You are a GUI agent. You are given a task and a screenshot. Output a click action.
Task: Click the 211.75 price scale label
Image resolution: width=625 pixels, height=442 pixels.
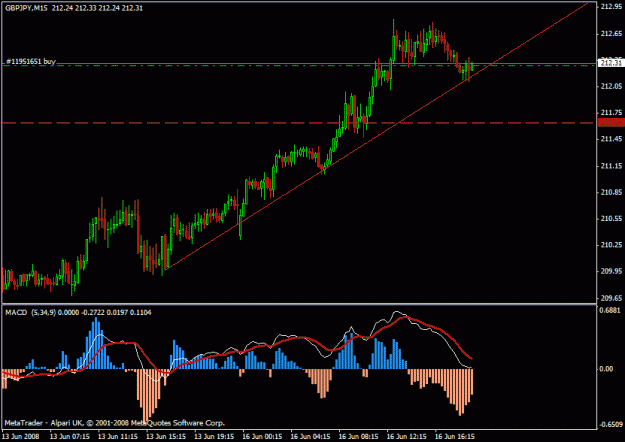(x=611, y=113)
